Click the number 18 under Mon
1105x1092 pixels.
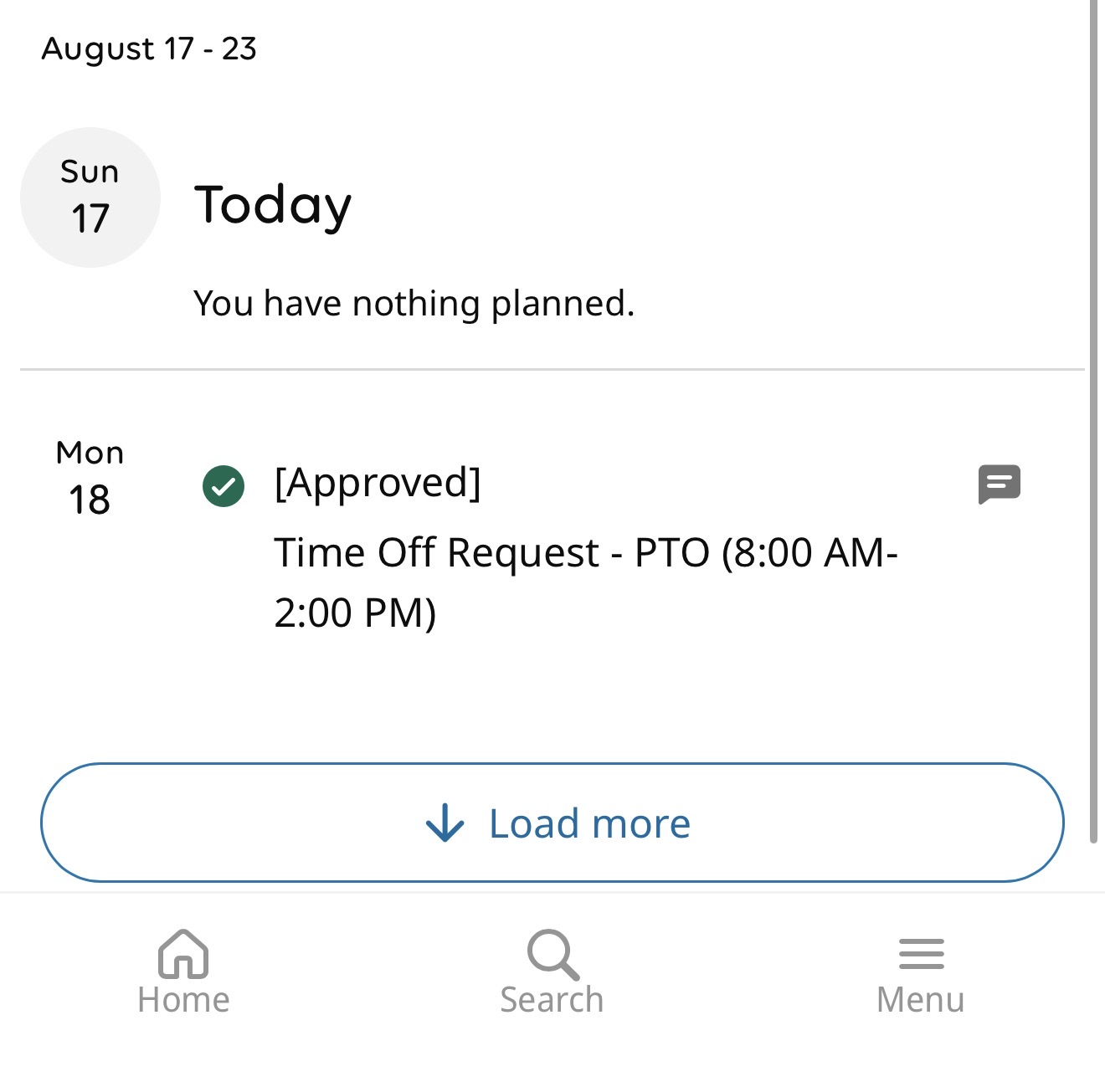pyautogui.click(x=90, y=500)
